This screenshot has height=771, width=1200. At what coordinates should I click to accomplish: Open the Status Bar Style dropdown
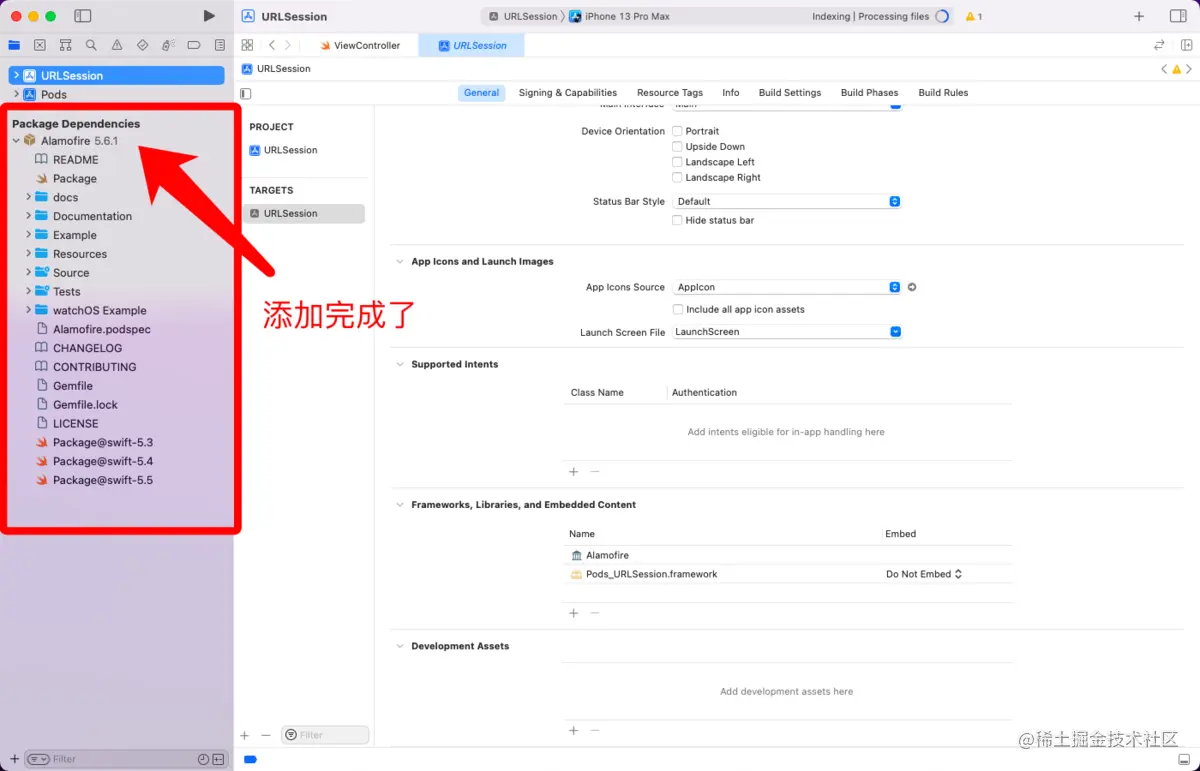tap(787, 201)
